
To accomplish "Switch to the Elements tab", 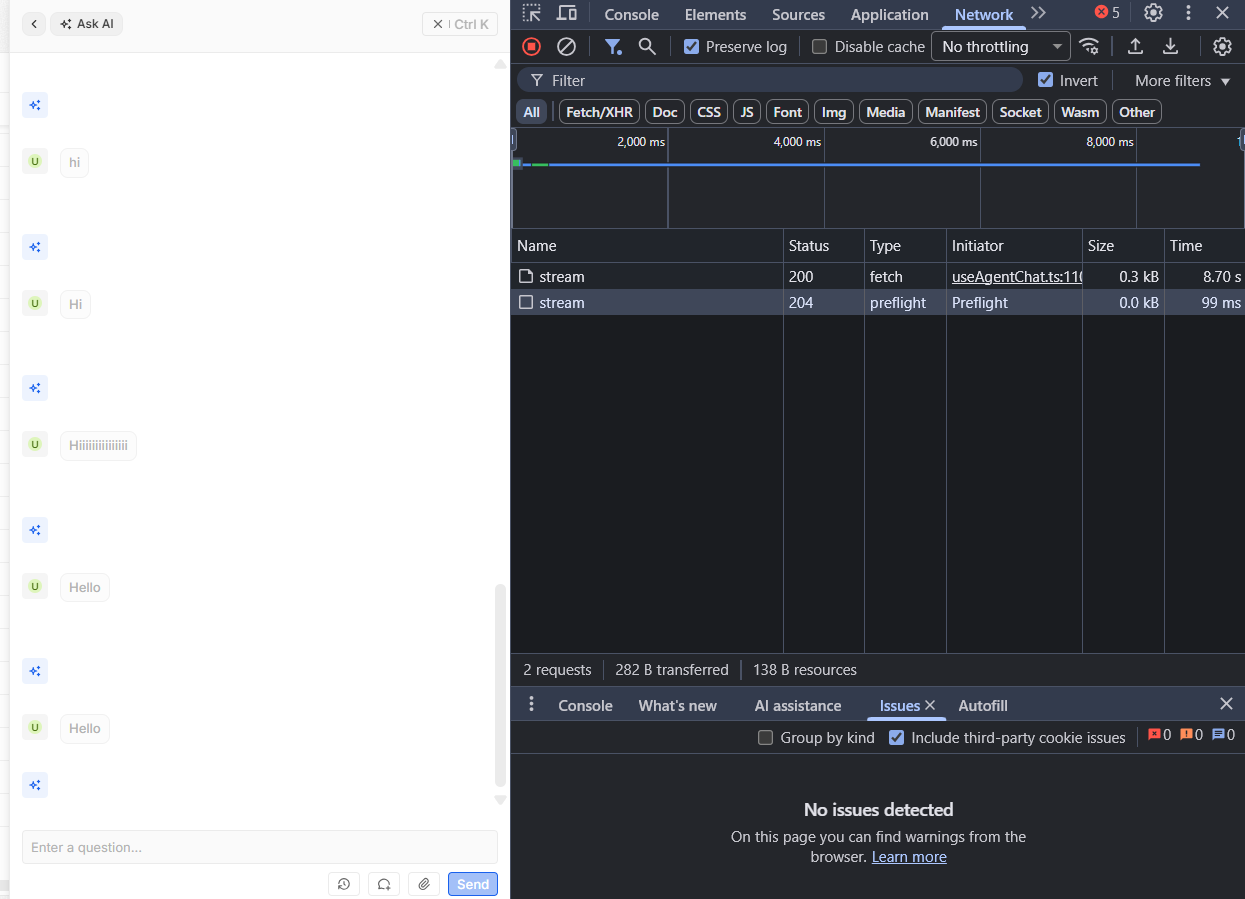I will 715,14.
